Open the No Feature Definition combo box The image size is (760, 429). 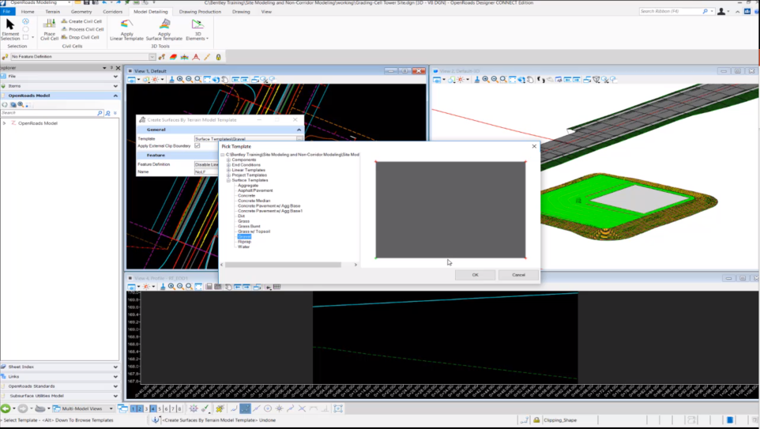[x=82, y=57]
